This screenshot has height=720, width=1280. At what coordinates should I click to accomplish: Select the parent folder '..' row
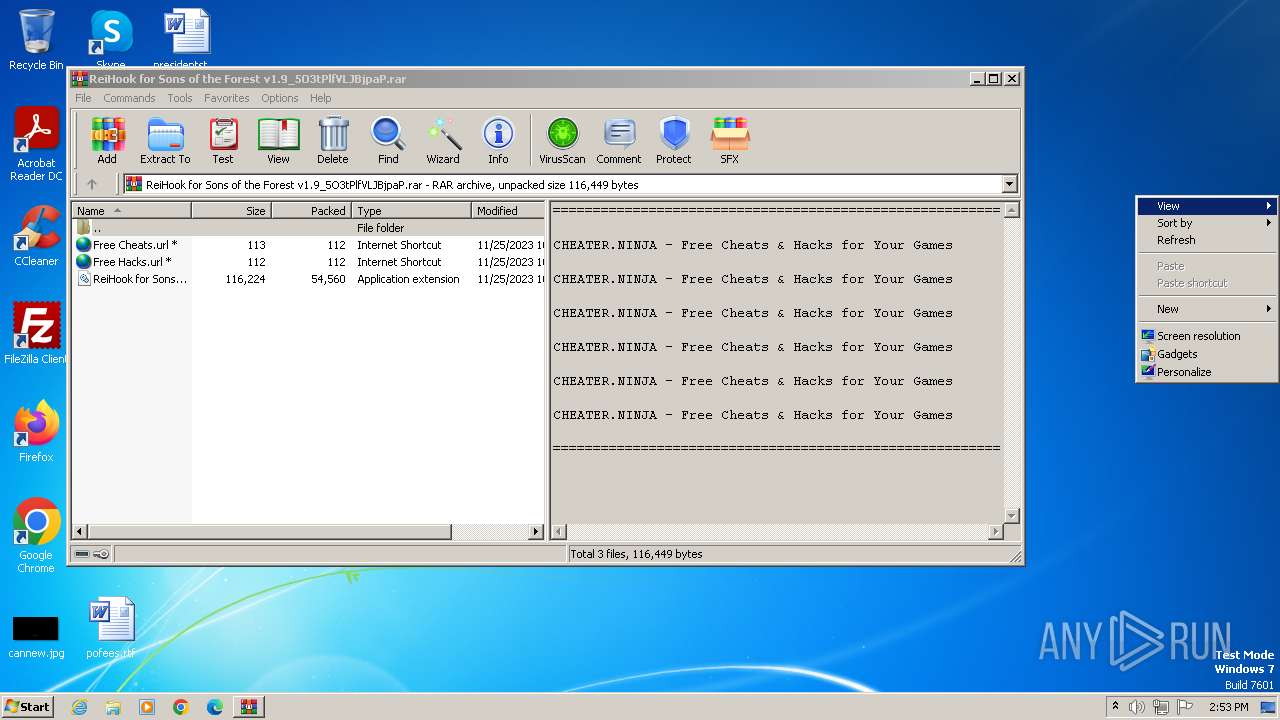click(309, 228)
